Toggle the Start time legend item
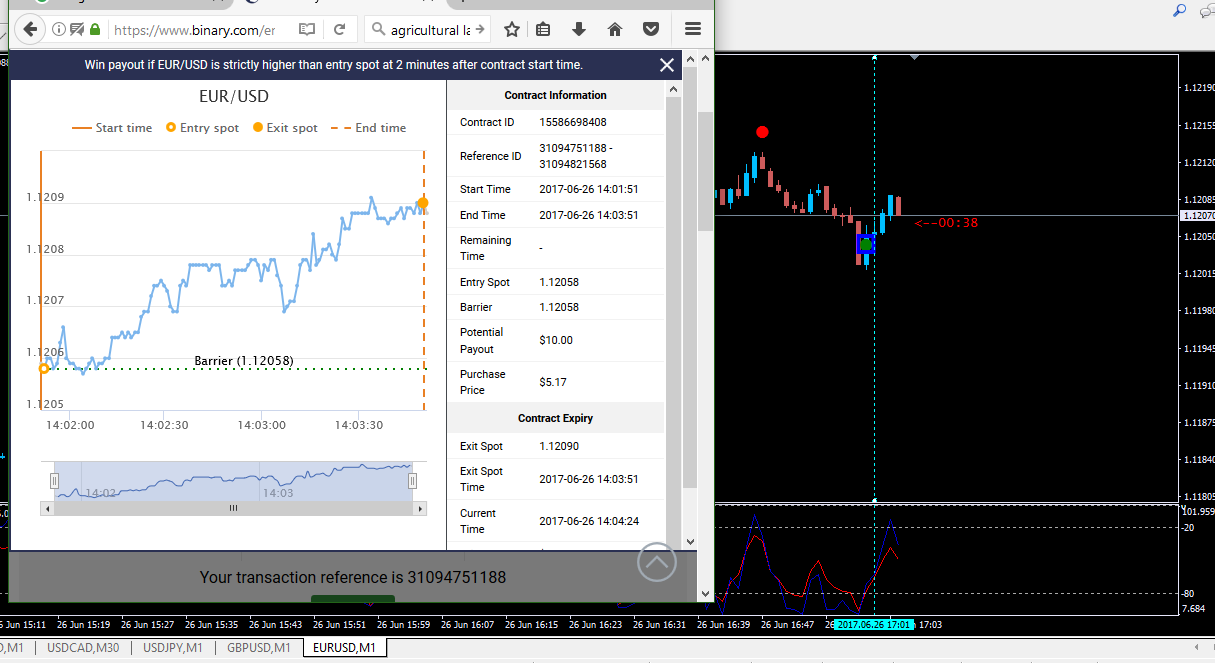The height and width of the screenshot is (663, 1215). (x=112, y=128)
